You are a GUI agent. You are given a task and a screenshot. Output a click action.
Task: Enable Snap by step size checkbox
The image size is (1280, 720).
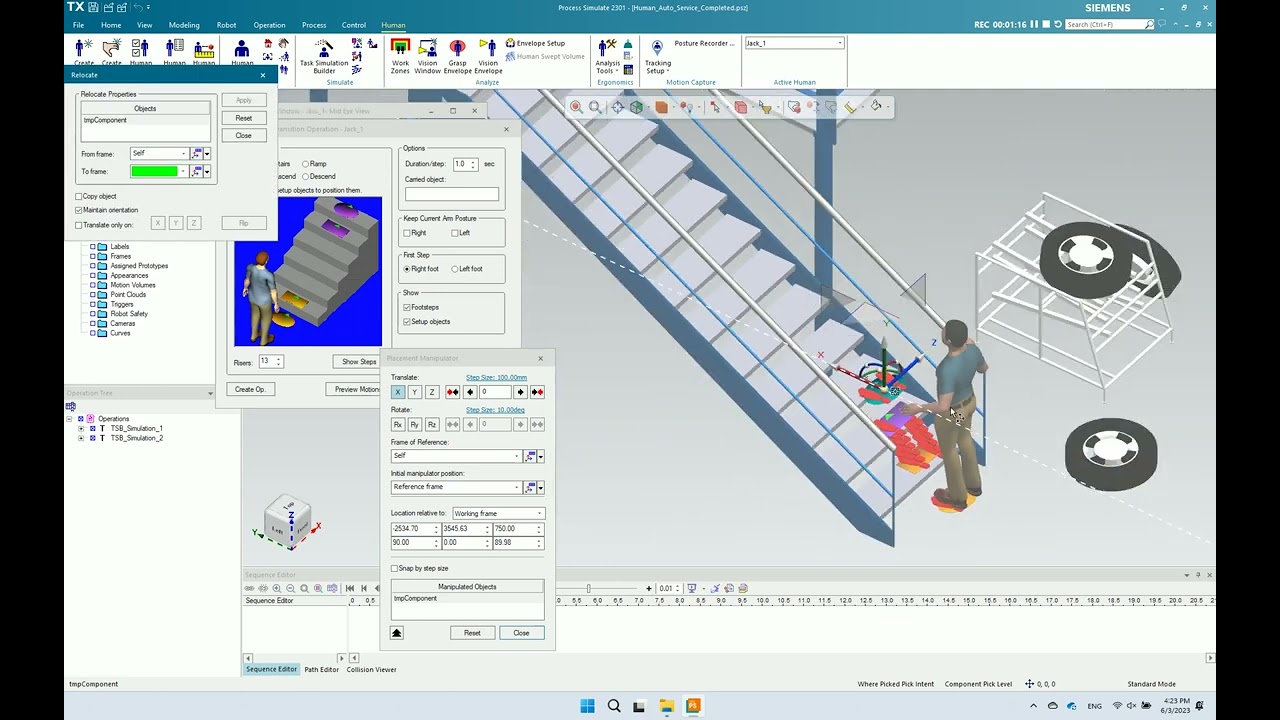(395, 568)
